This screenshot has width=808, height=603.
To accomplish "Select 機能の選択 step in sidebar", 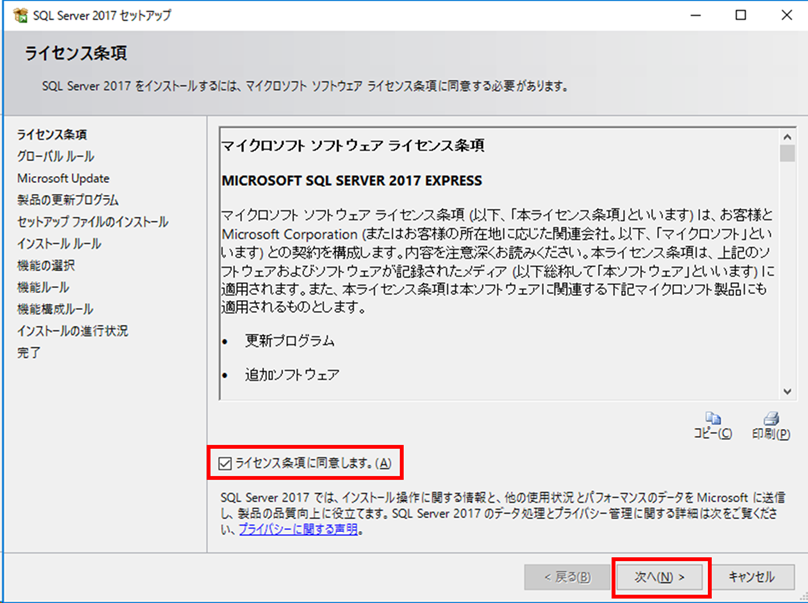I will pos(46,265).
